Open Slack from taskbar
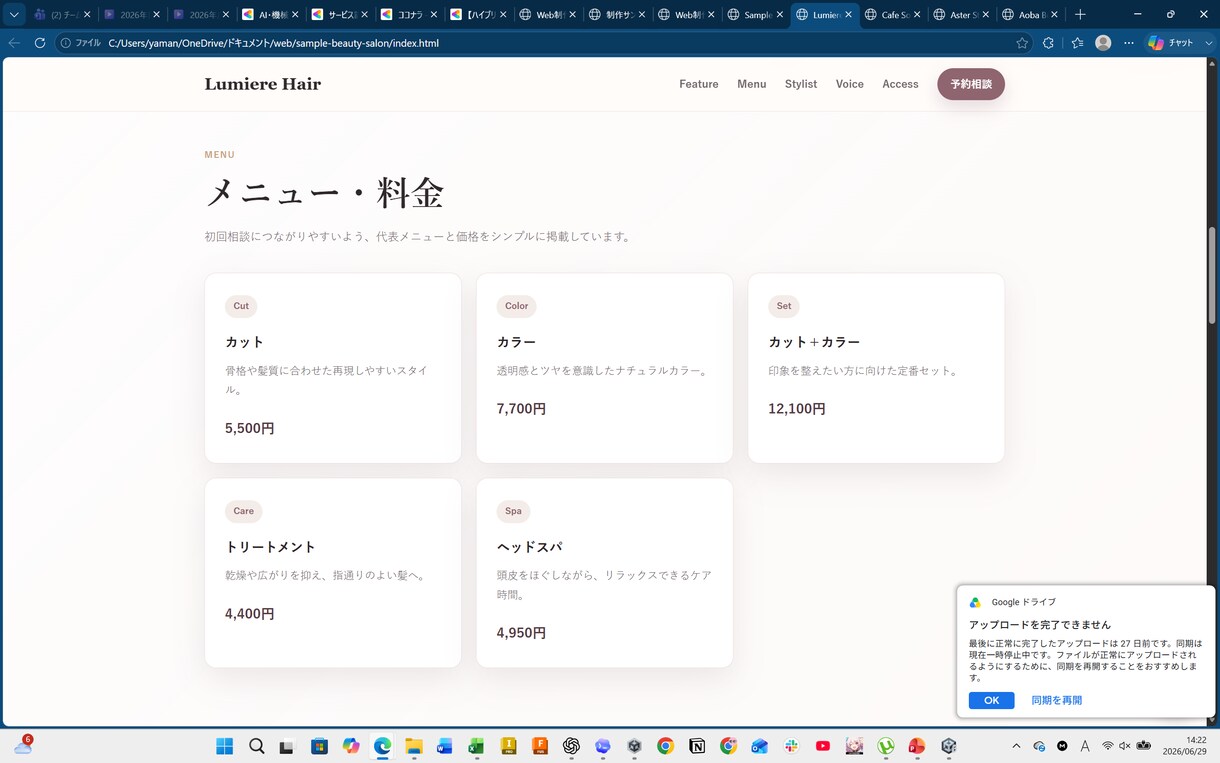The height and width of the screenshot is (763, 1220). coord(791,746)
